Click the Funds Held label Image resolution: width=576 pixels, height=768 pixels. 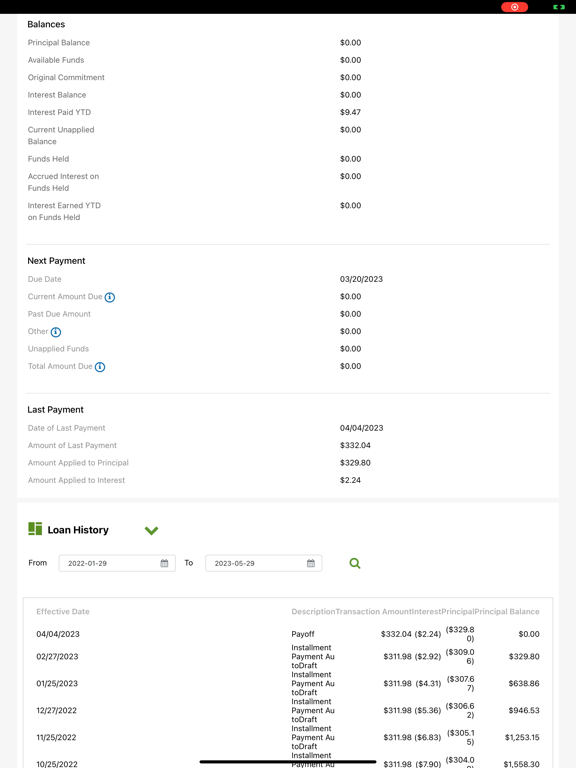tap(48, 159)
